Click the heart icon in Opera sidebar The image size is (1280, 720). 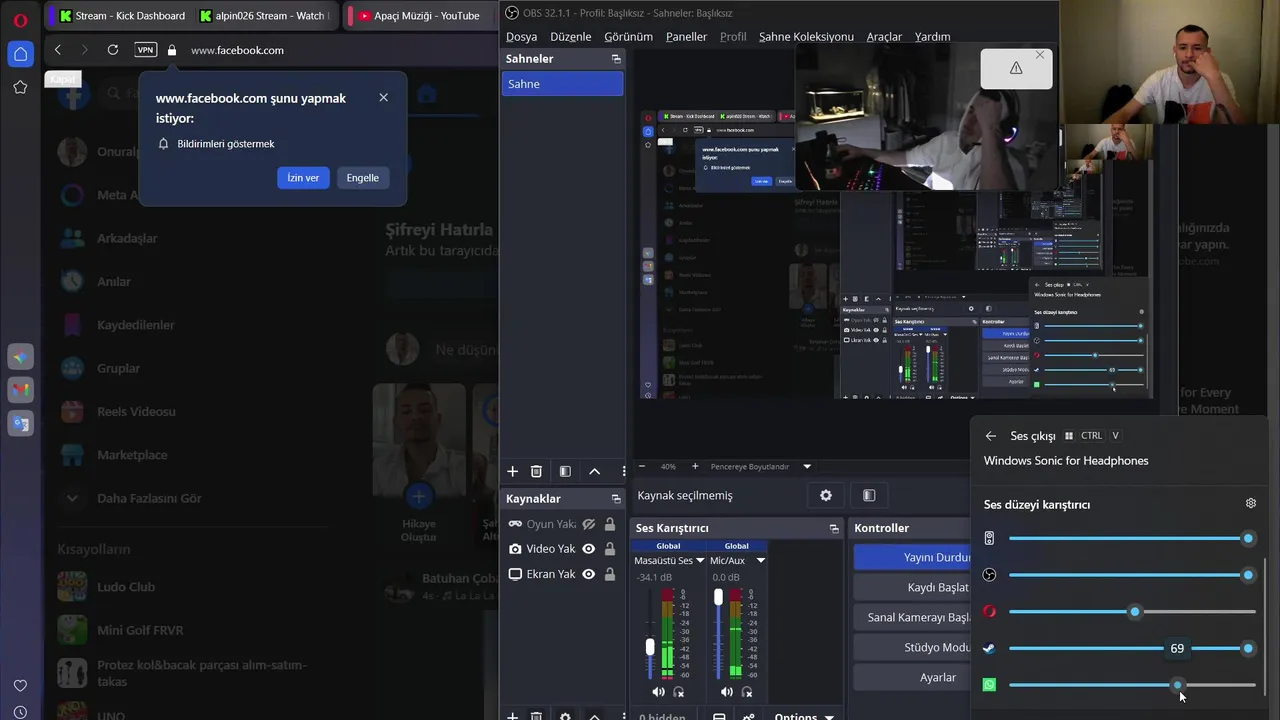(20, 686)
